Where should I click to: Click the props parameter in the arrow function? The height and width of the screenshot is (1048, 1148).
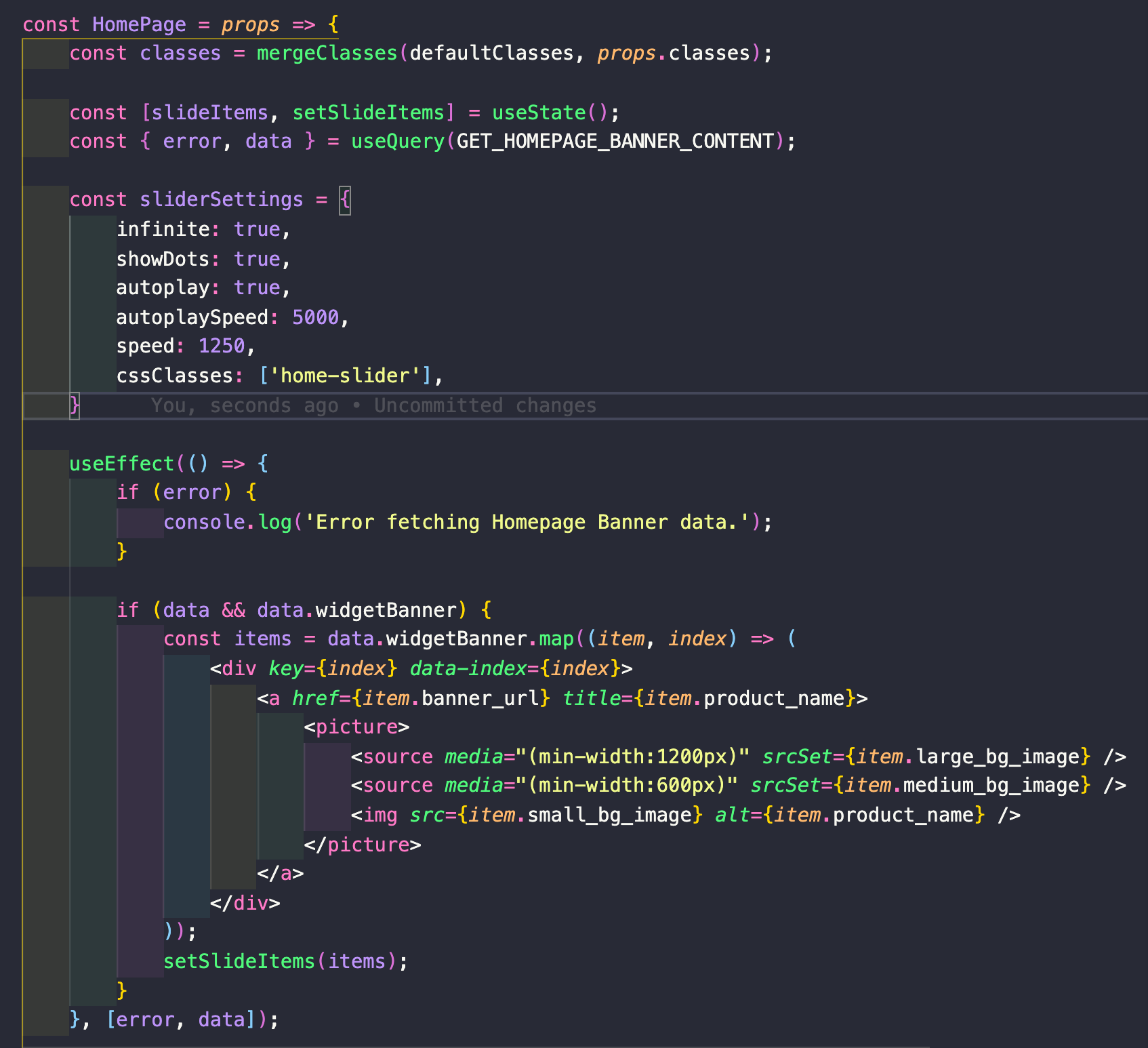pyautogui.click(x=250, y=24)
